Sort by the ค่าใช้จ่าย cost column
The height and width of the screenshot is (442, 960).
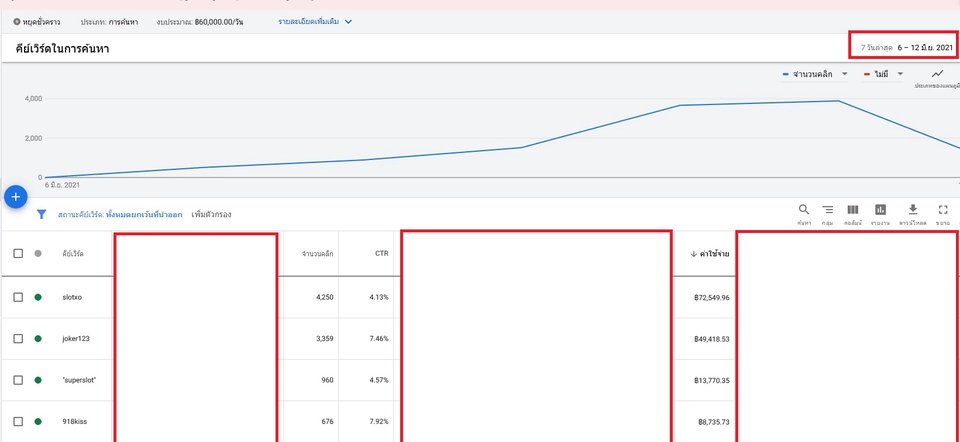pyautogui.click(x=709, y=253)
